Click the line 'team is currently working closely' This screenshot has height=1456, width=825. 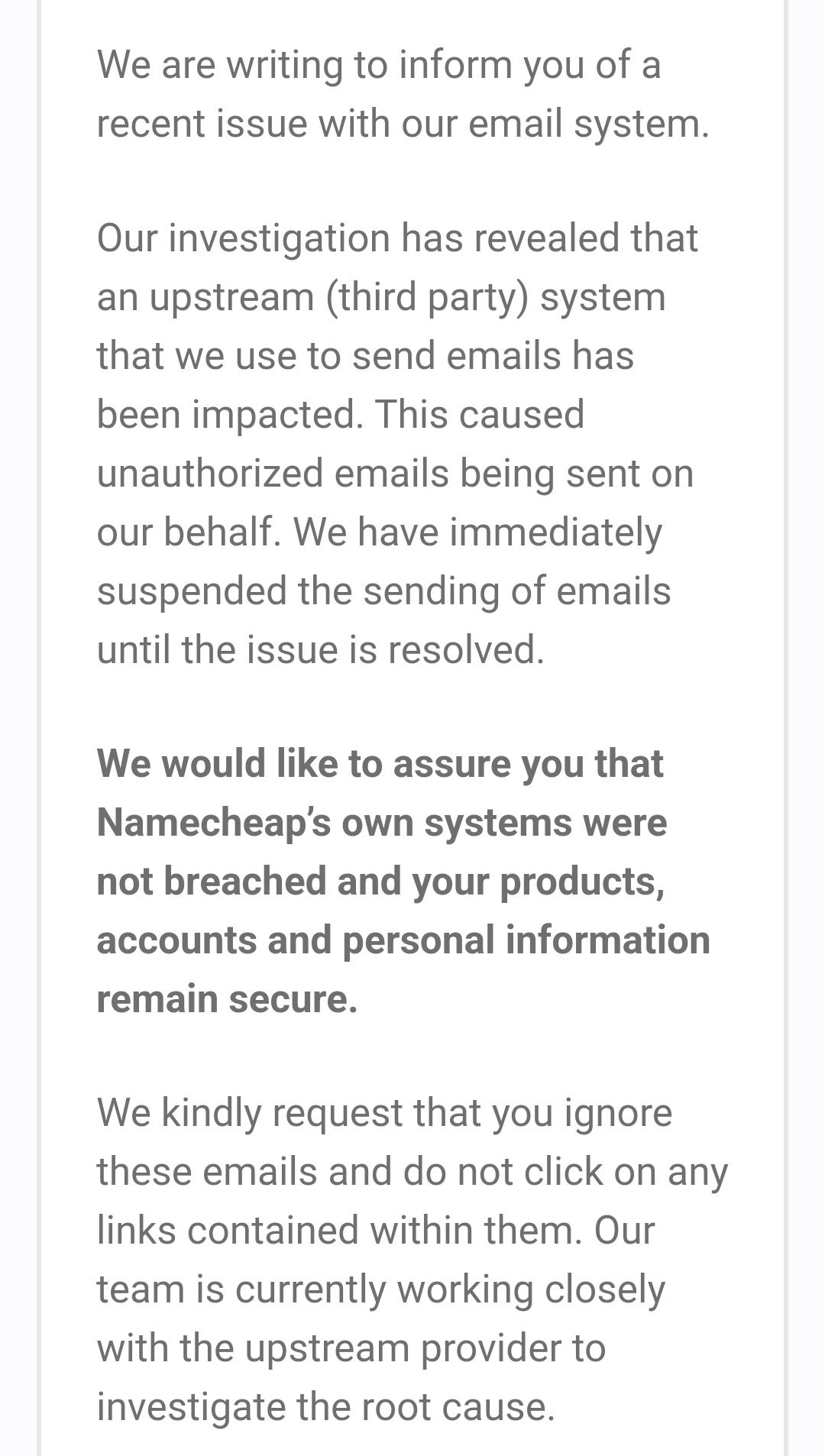[381, 1289]
